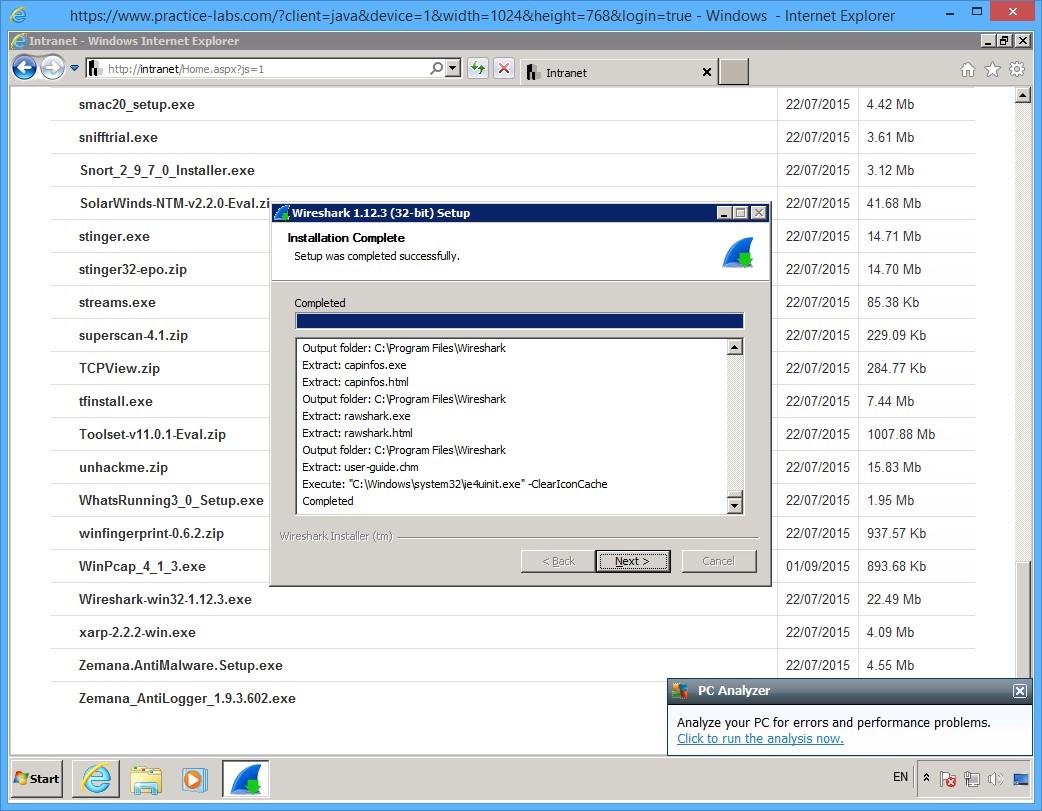Expand the hidden icons chevron in the tray
Image resolution: width=1042 pixels, height=811 pixels.
[926, 779]
